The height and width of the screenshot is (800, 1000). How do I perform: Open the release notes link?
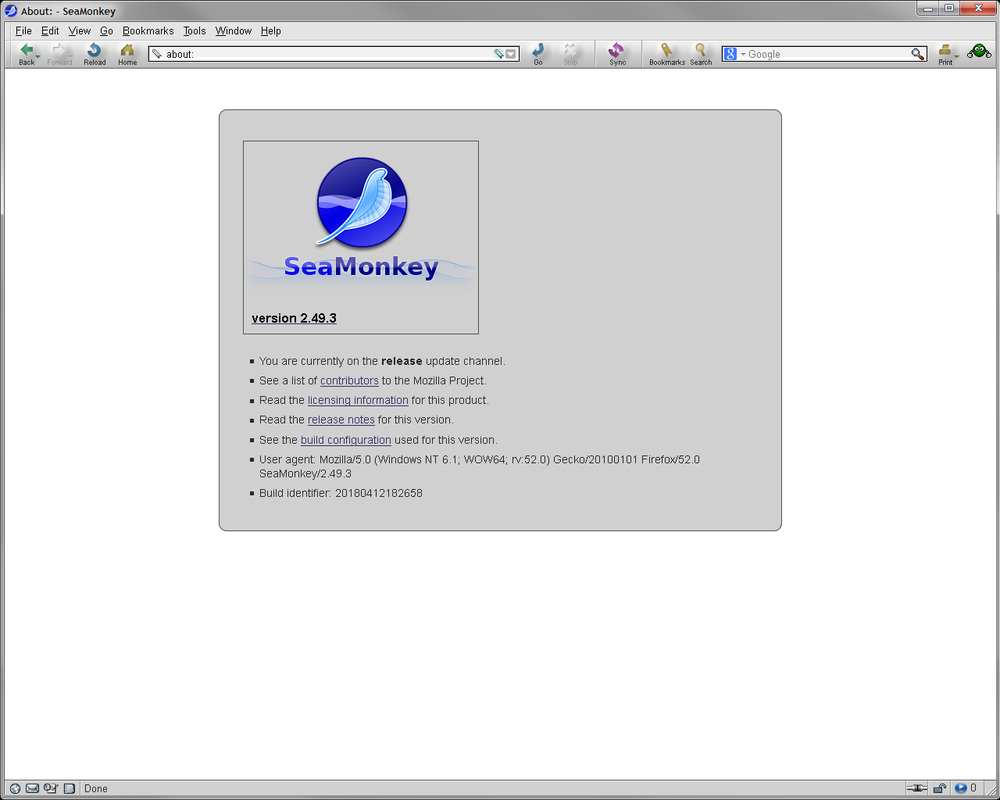click(341, 420)
